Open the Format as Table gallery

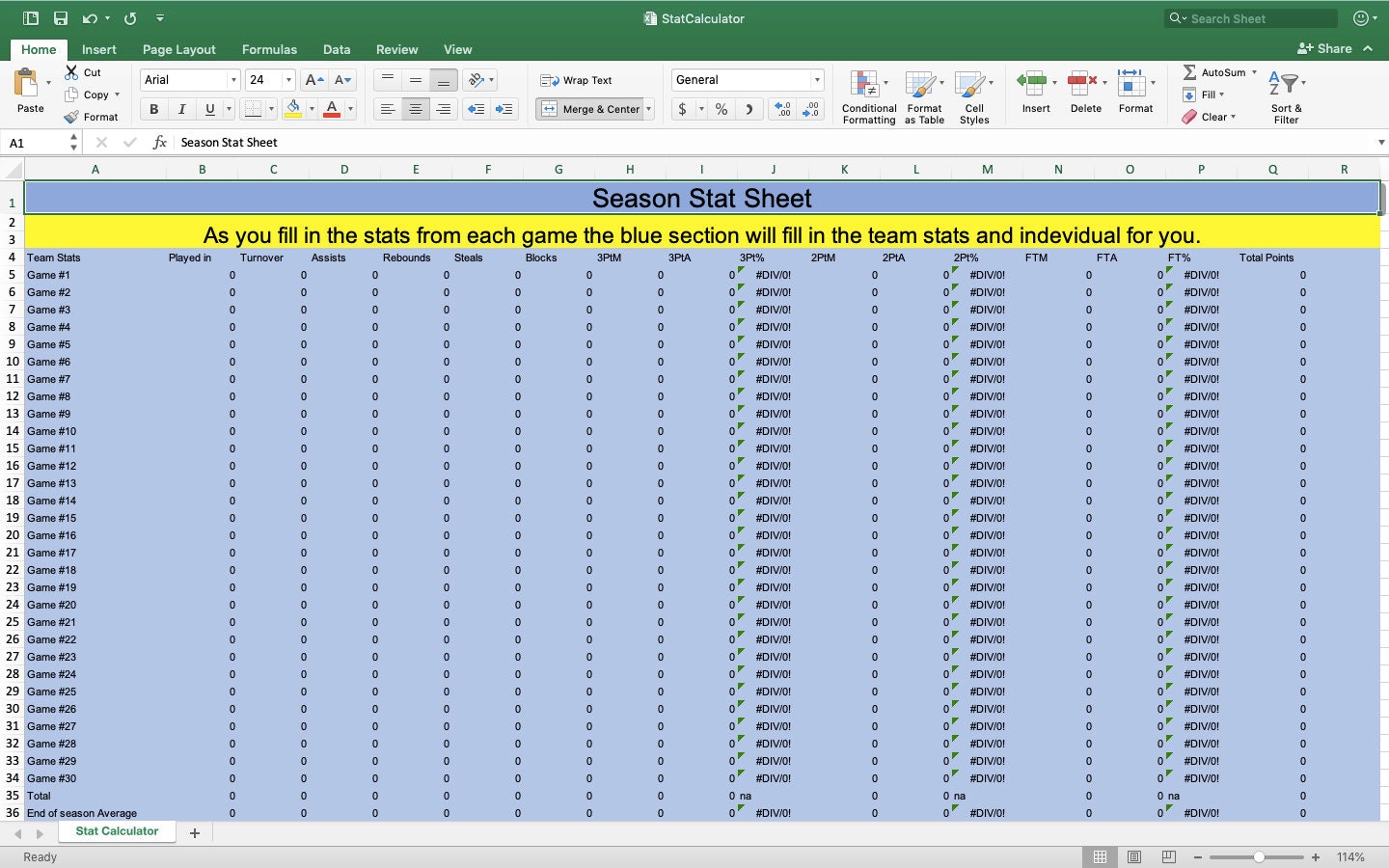coord(923,92)
